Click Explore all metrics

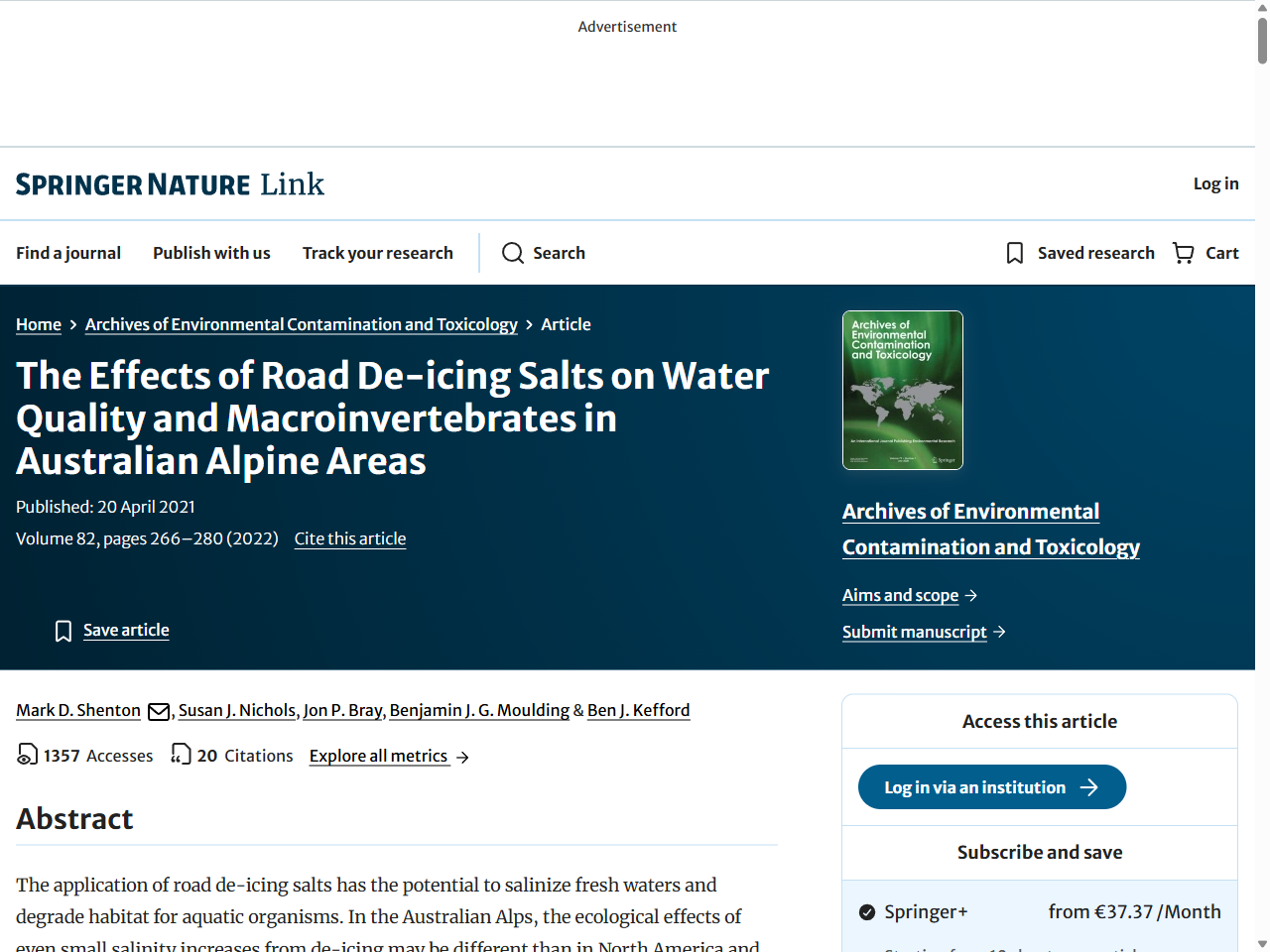pyautogui.click(x=379, y=756)
